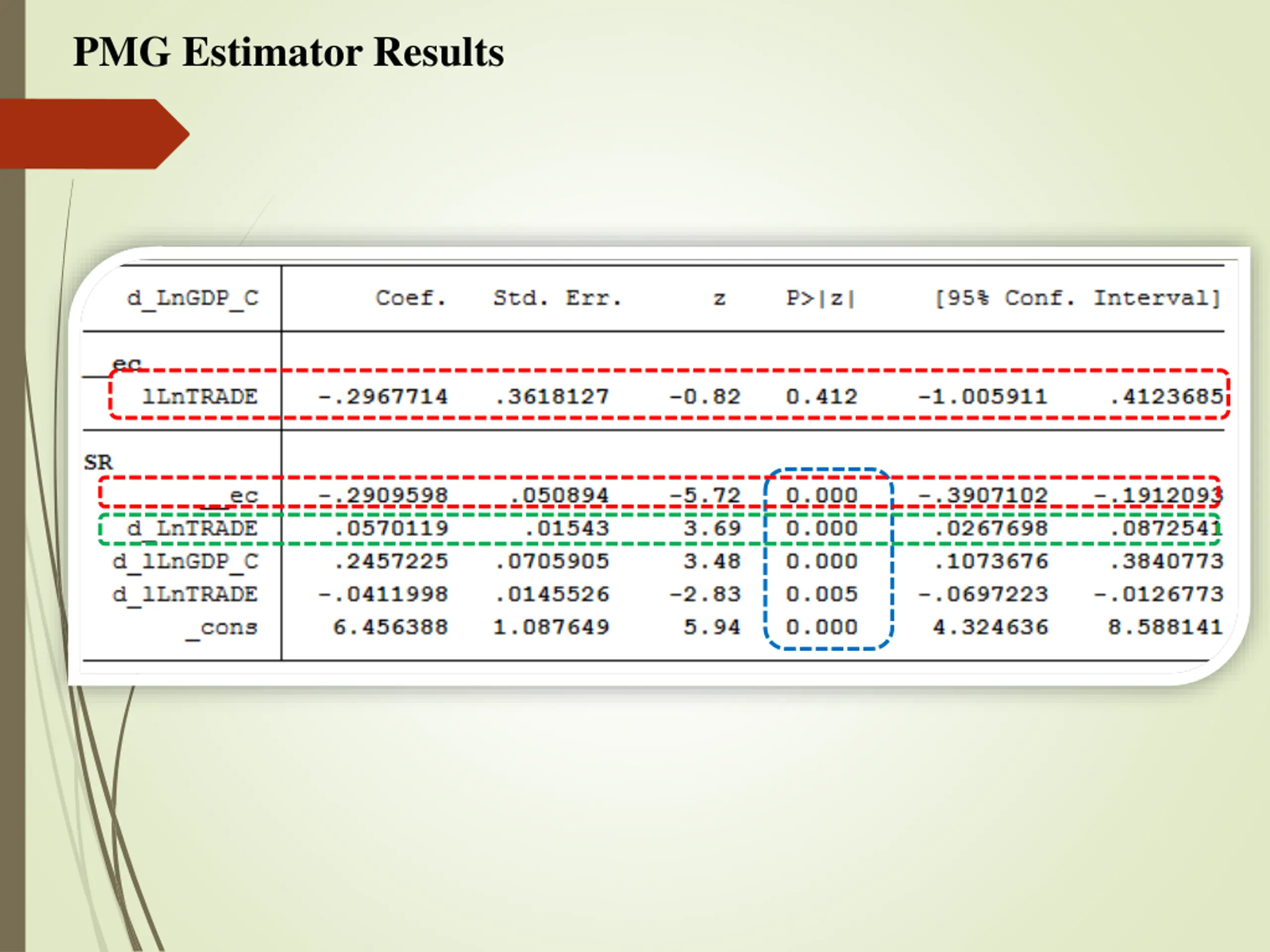Click the standard error .050894
Screen dimensions: 1270x952
(x=559, y=495)
